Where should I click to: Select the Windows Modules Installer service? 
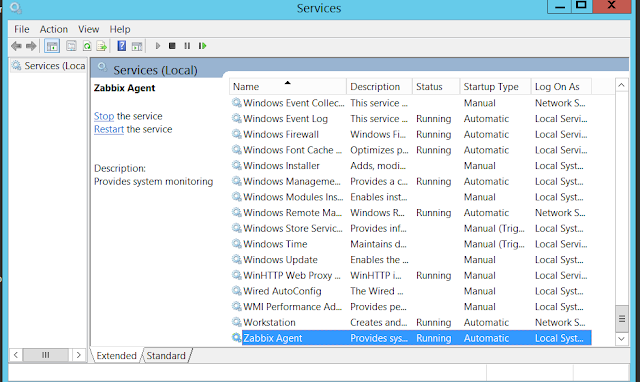410,197
